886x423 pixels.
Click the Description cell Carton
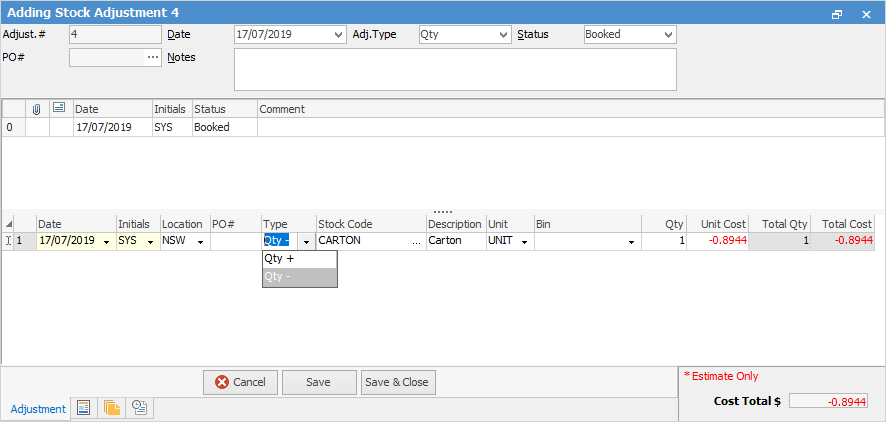point(457,241)
